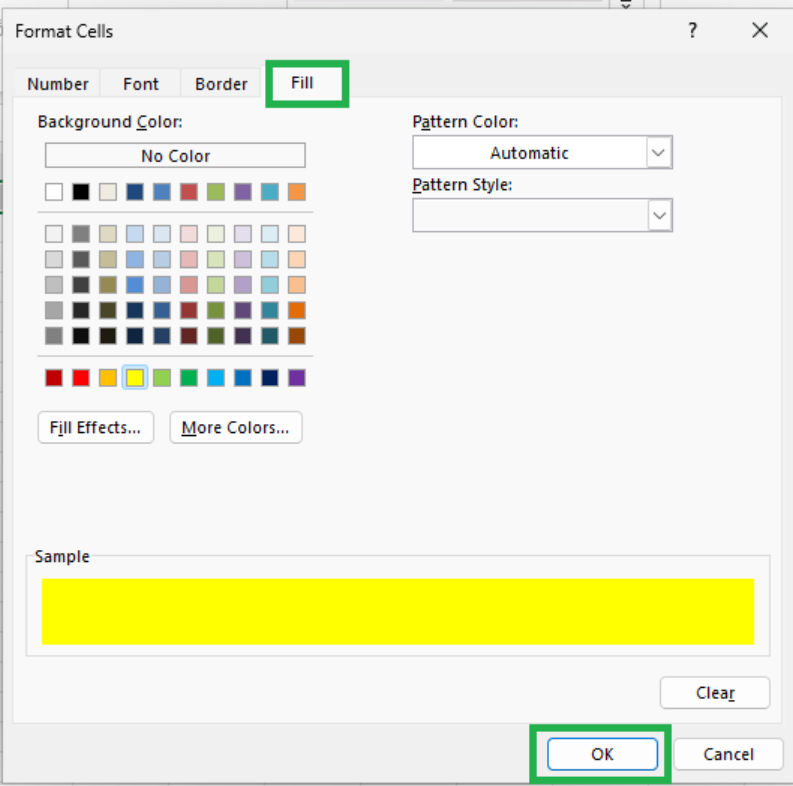Open the More Colors dialog

coord(236,427)
